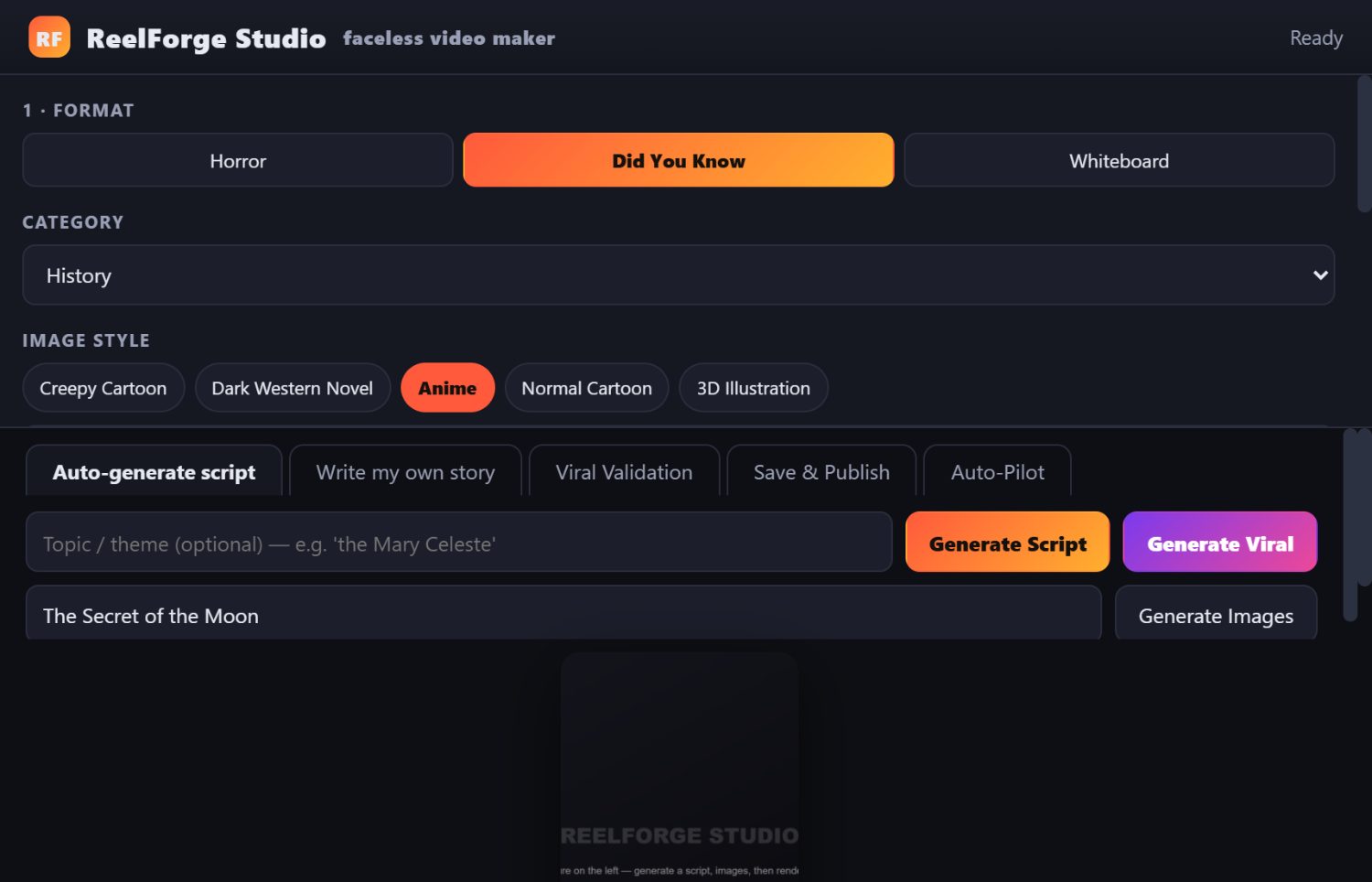Switch to Auto-generate script tab
Screen dimensions: 1372x882
coord(154,471)
